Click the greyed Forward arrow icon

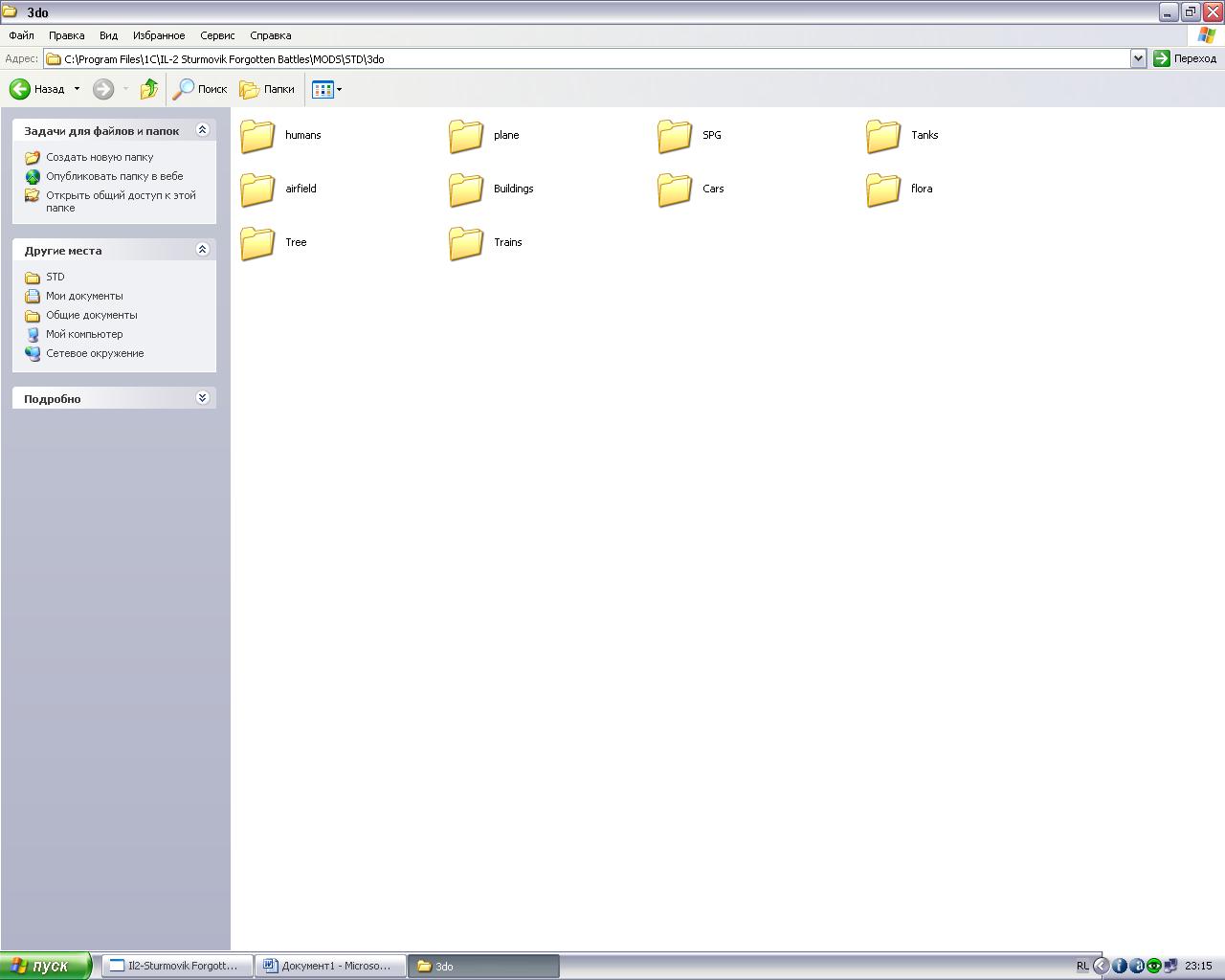[x=103, y=89]
